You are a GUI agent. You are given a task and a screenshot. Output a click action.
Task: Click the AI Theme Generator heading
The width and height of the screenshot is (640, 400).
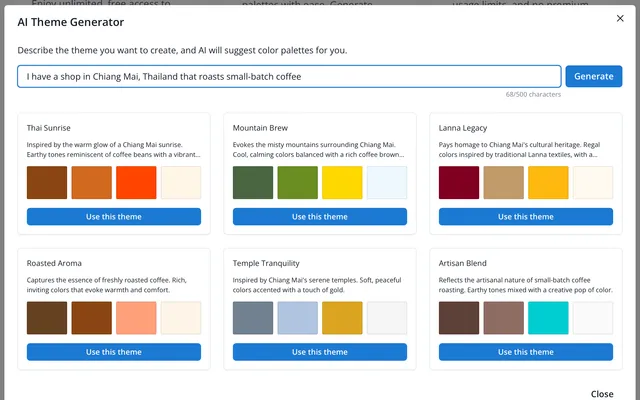71,22
